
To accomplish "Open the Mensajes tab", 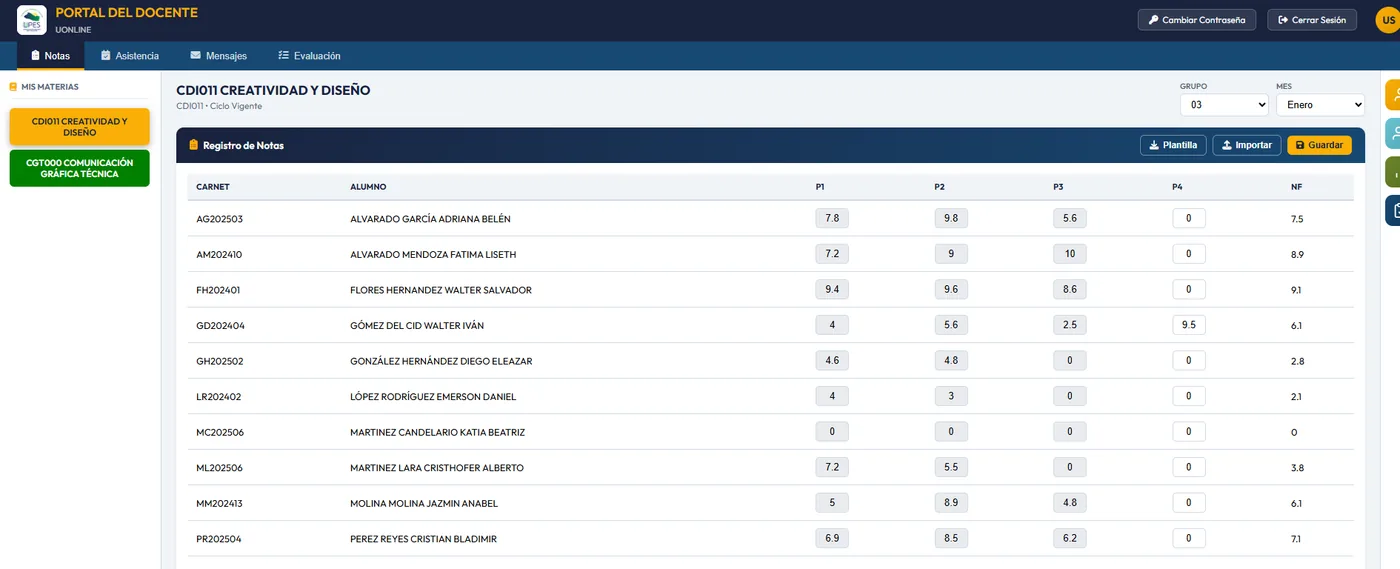I will coord(218,56).
